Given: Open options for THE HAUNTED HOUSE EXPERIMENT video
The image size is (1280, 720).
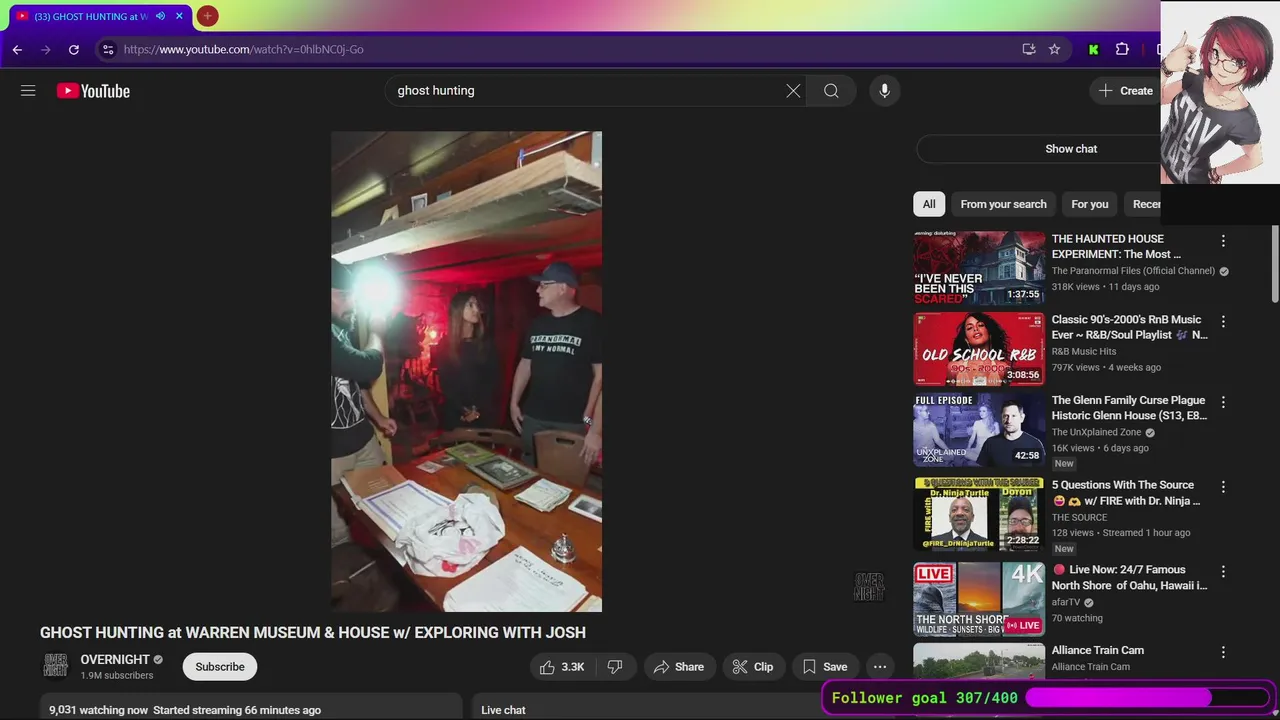Looking at the screenshot, I should 1223,241.
